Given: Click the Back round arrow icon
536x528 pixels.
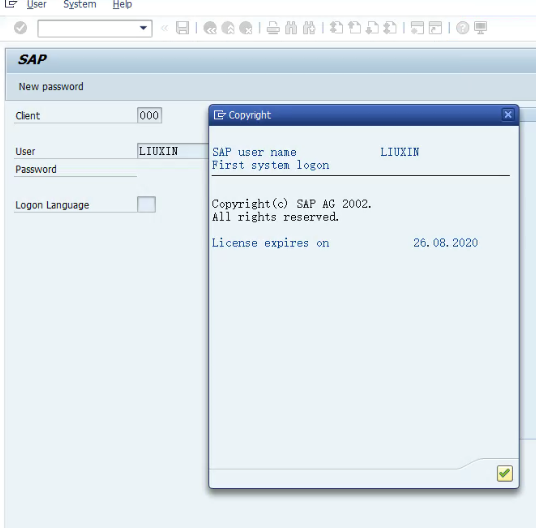Looking at the screenshot, I should coord(210,28).
